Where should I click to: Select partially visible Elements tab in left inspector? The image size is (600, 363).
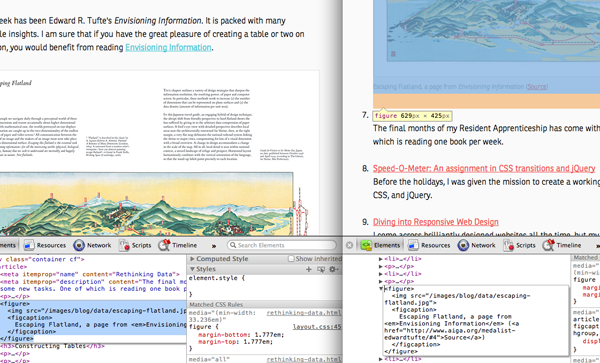(x=8, y=245)
